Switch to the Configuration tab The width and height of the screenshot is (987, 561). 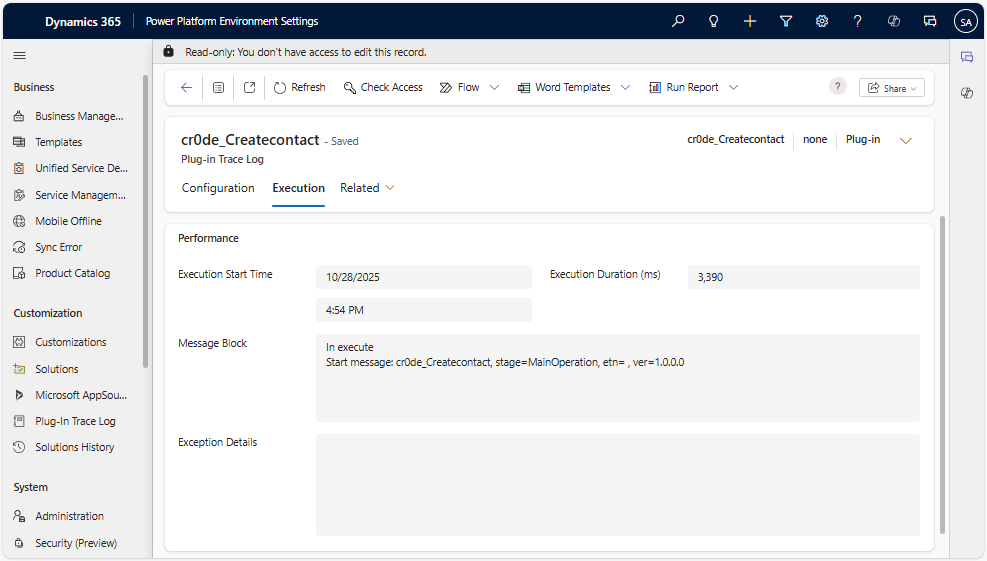pyautogui.click(x=218, y=188)
